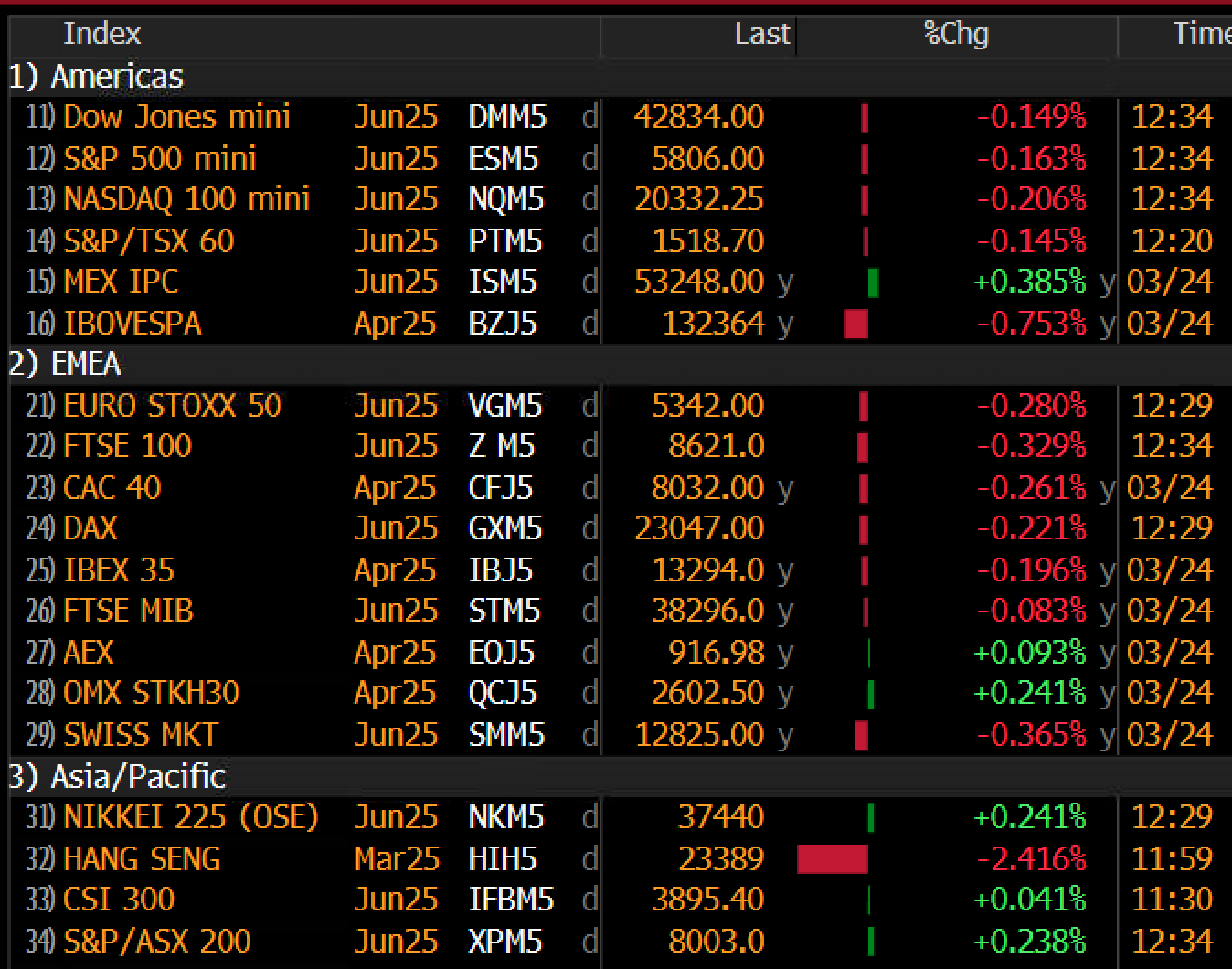
Task: Collapse the 3) Asia/Pacific section
Action: tap(117, 776)
